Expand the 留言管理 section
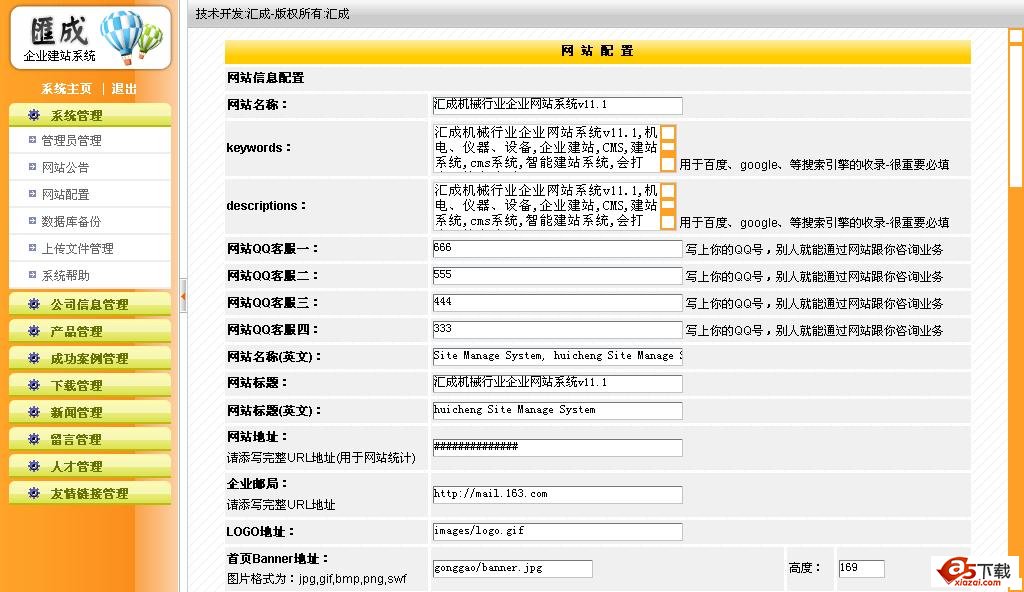The image size is (1024, 592). (76, 439)
